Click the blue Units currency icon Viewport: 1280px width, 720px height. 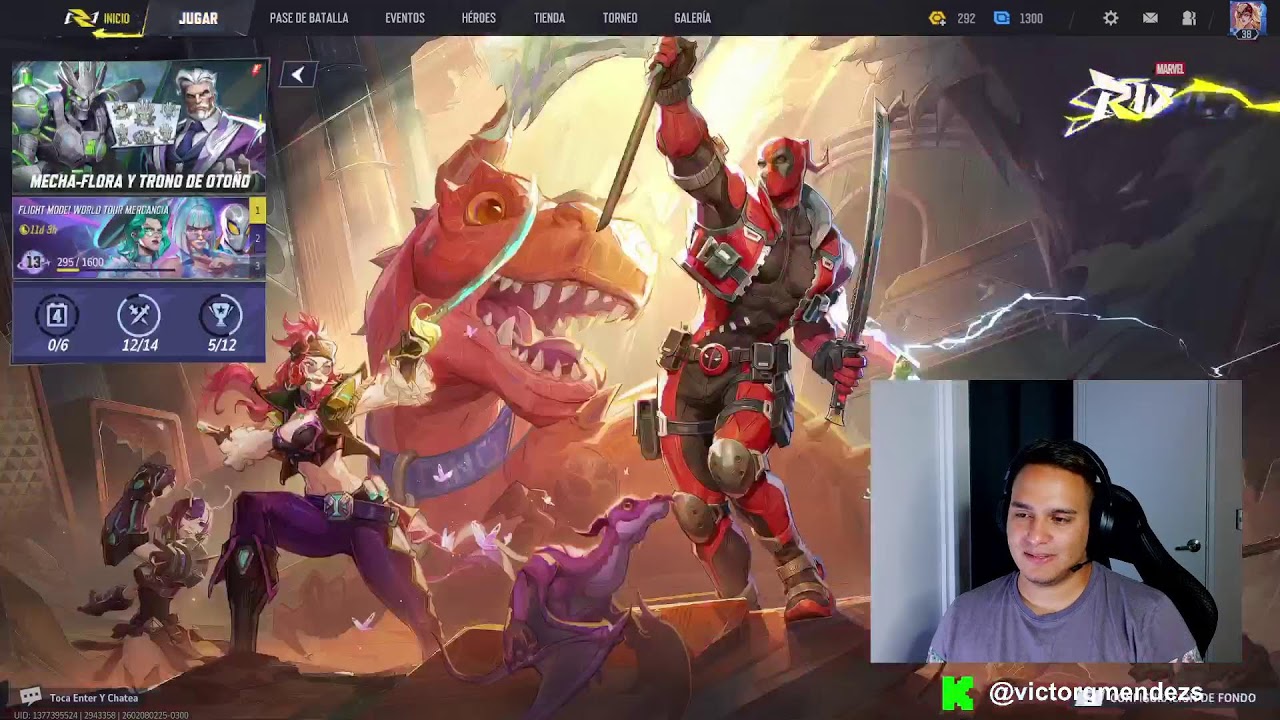point(1001,18)
